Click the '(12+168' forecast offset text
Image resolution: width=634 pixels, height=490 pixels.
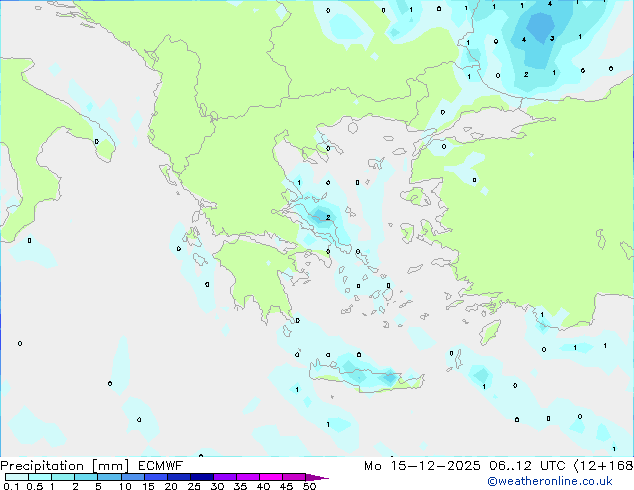(x=603, y=466)
